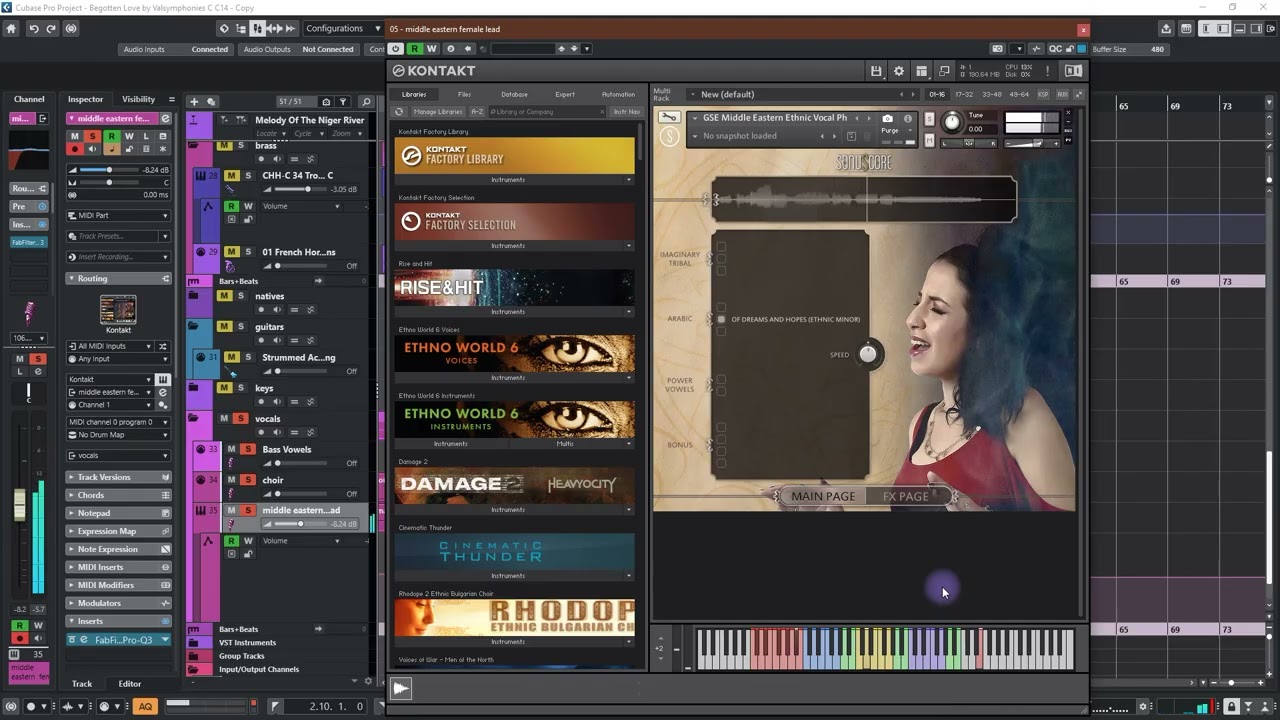
Task: Toggle Kontakt minimized view icon
Action: point(944,71)
